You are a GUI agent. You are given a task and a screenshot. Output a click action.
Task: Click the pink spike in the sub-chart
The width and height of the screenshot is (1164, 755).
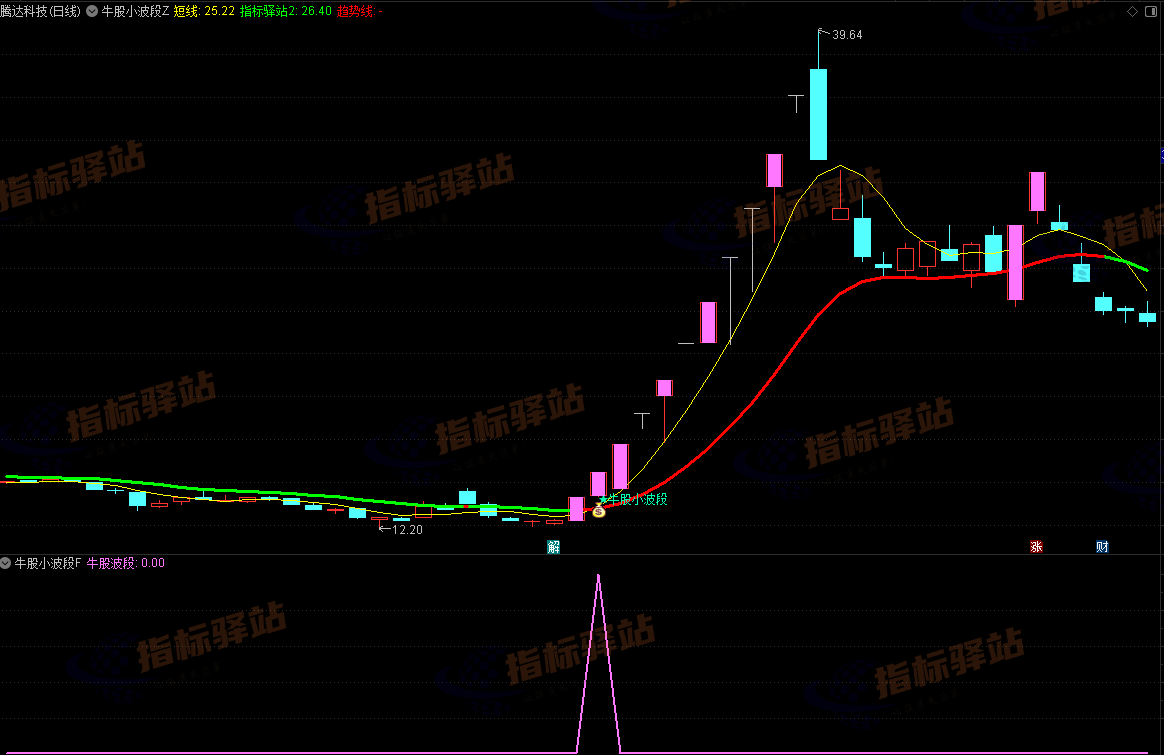coord(598,663)
